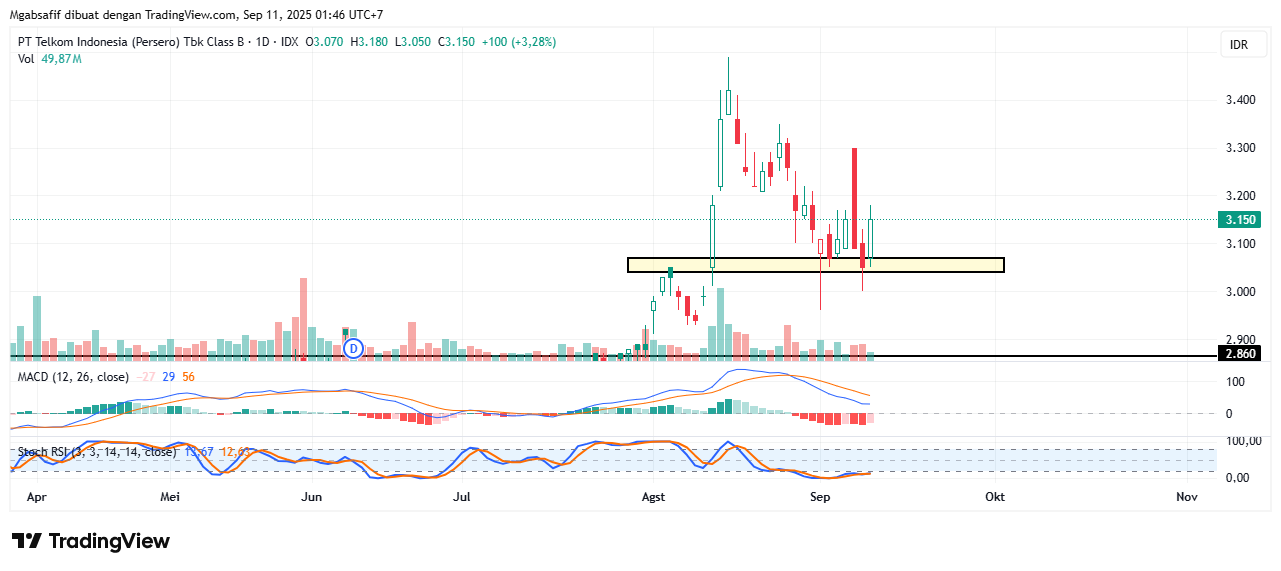
Task: Click the Vol indicator label
Action: click(x=27, y=59)
